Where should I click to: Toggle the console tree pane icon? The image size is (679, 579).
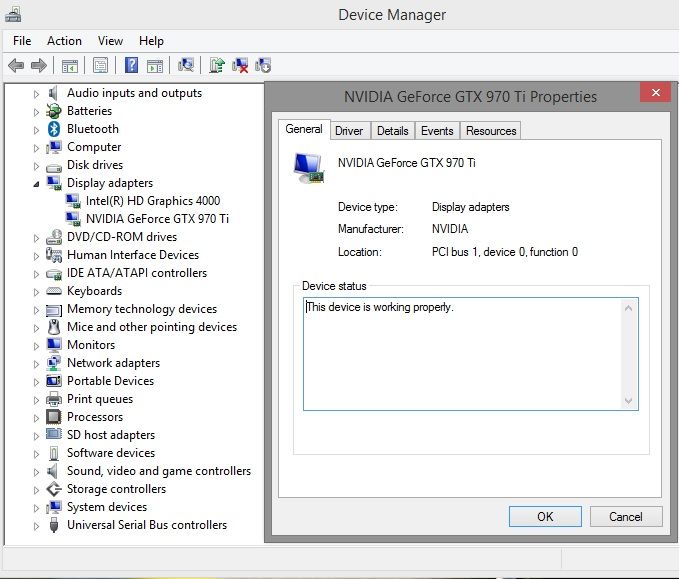(x=70, y=66)
